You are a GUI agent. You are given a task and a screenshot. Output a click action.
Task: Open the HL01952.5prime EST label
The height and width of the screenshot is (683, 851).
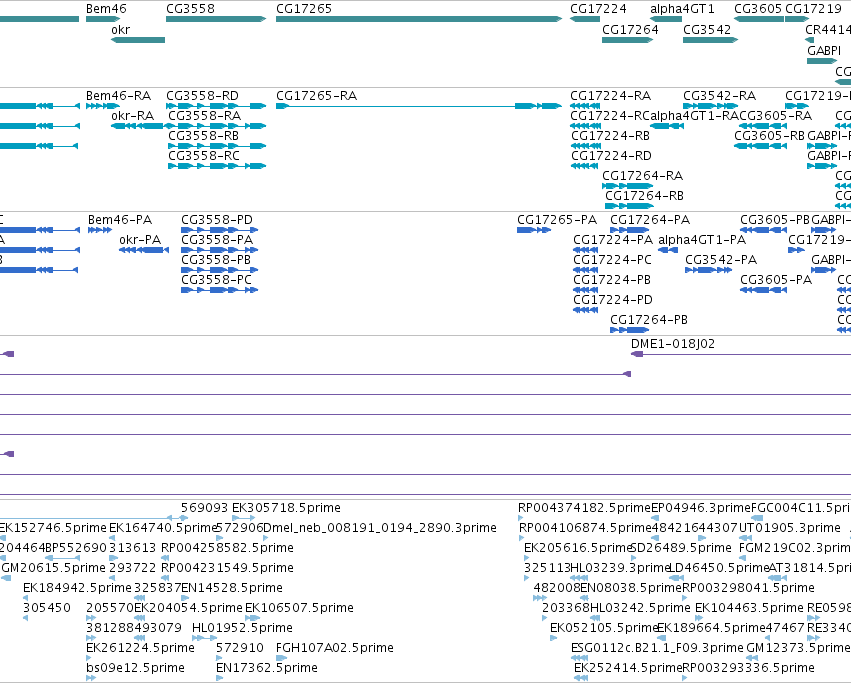(242, 628)
